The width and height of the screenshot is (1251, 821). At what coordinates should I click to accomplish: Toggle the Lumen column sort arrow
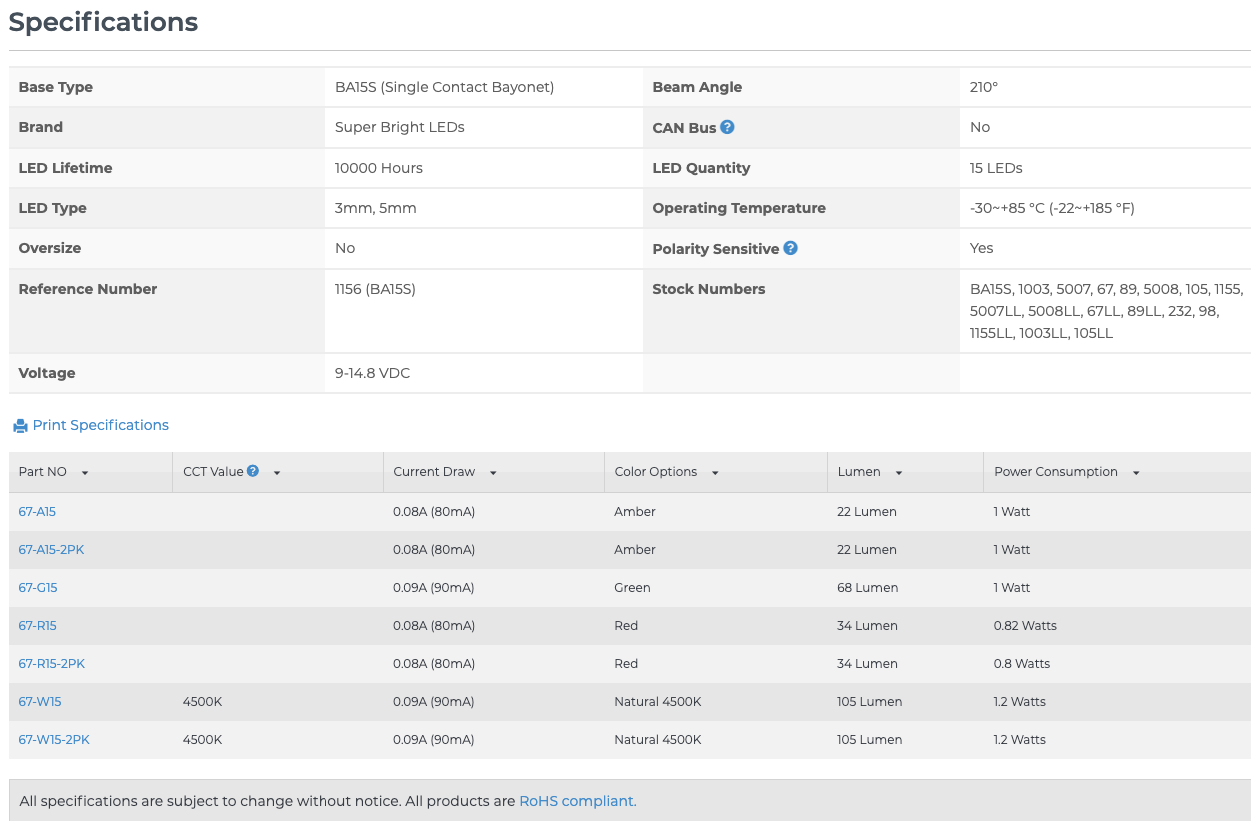click(x=899, y=473)
